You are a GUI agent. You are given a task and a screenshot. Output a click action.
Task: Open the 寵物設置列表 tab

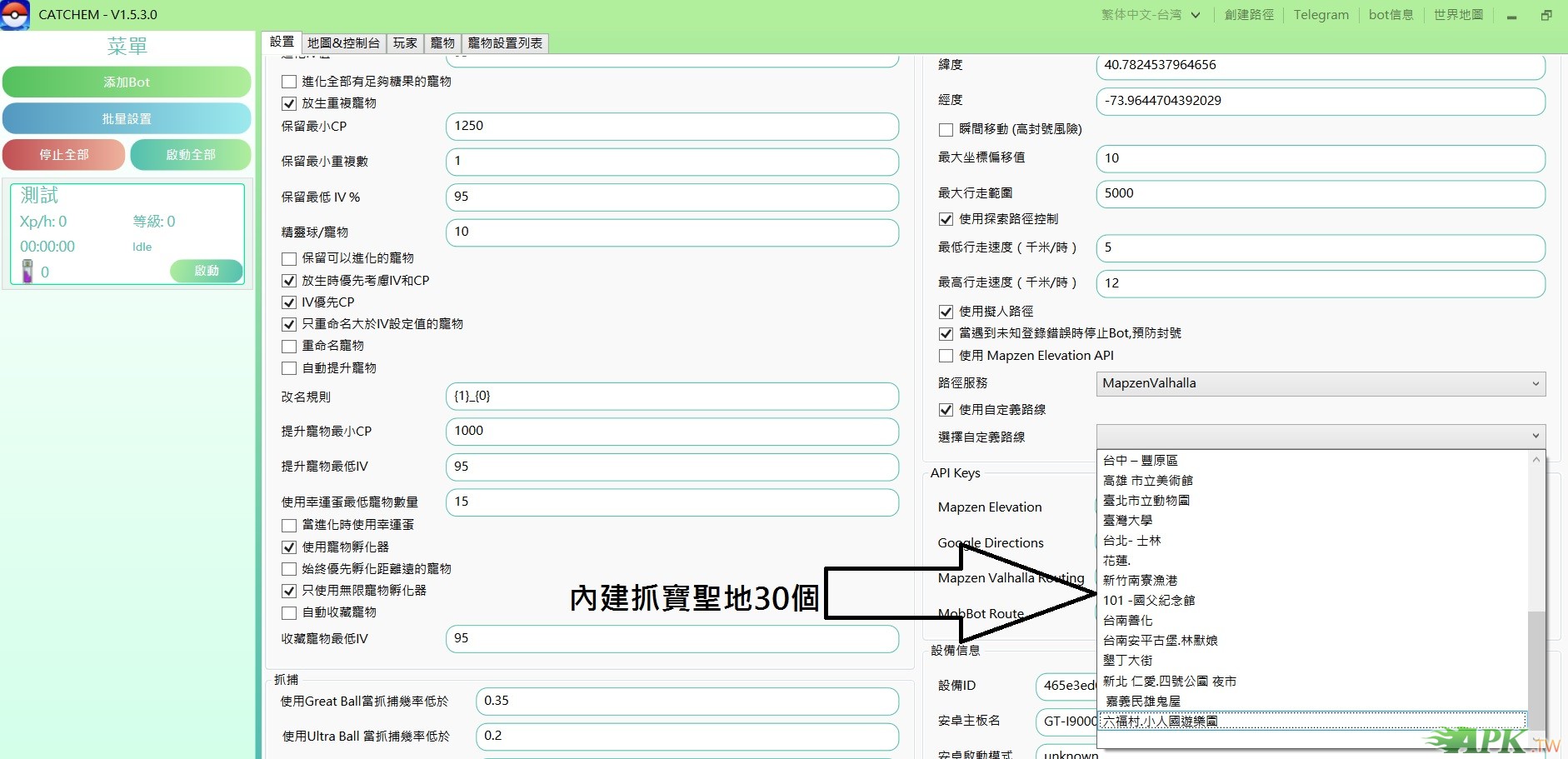pos(505,43)
